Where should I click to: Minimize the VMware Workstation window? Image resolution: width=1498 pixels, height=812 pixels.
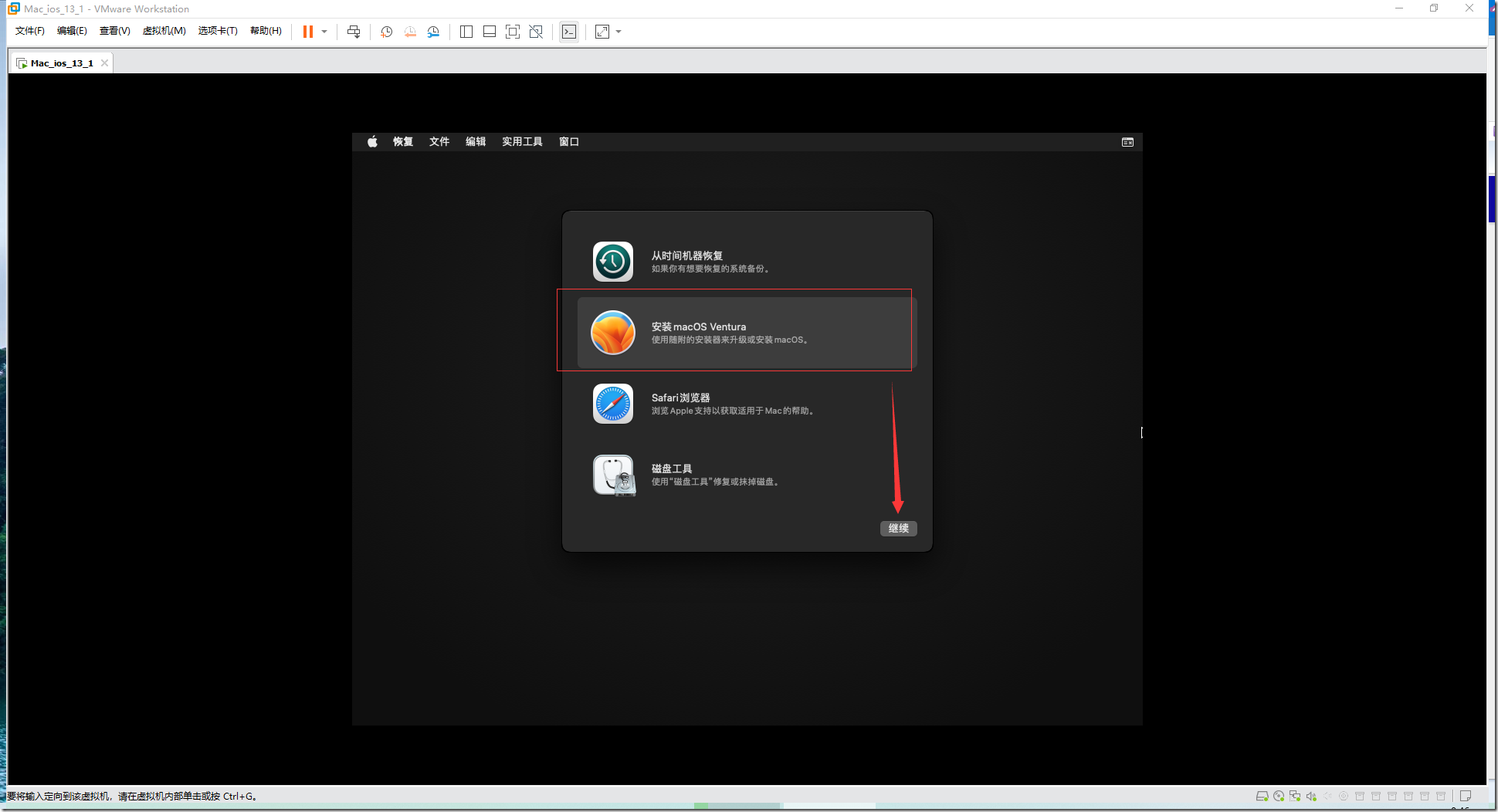coord(1399,8)
